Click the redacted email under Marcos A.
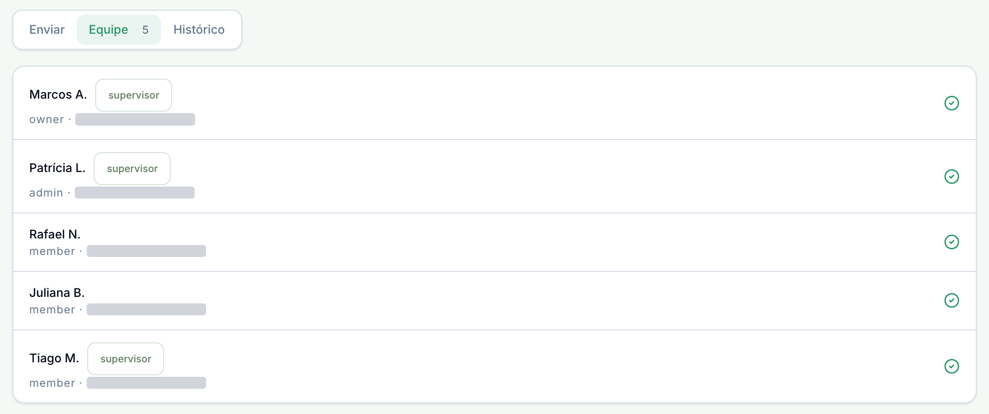Image resolution: width=989 pixels, height=414 pixels. [135, 119]
